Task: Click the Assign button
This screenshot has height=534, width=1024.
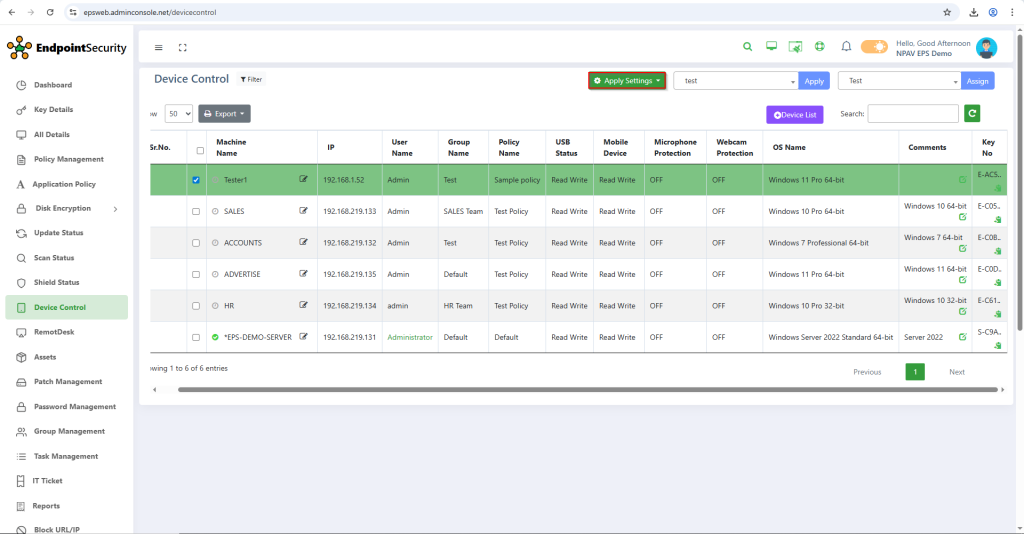Action: tap(977, 81)
